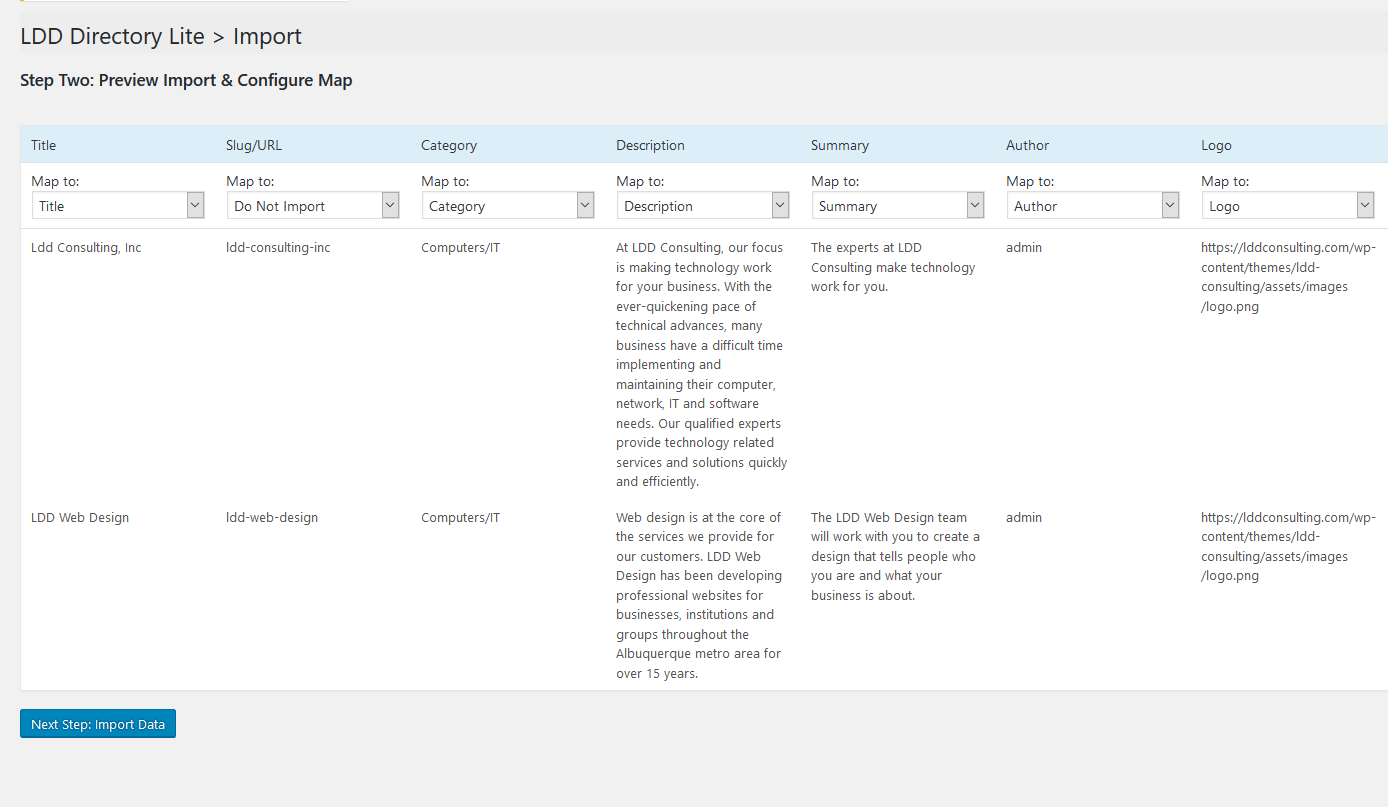Click 'At LDD Consulting, our focus' description
The image size is (1388, 807).
(x=702, y=364)
